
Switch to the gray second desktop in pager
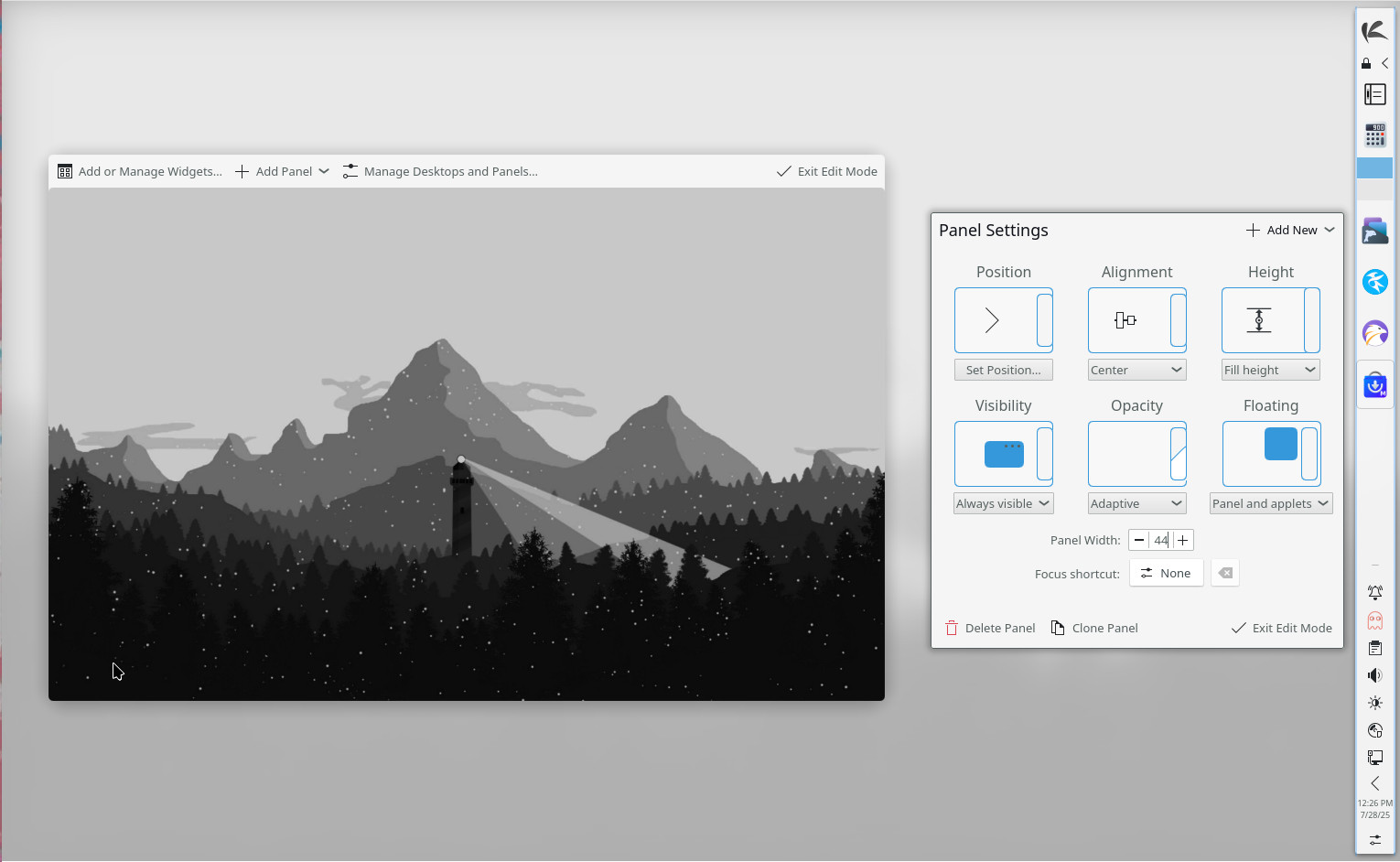click(x=1374, y=189)
